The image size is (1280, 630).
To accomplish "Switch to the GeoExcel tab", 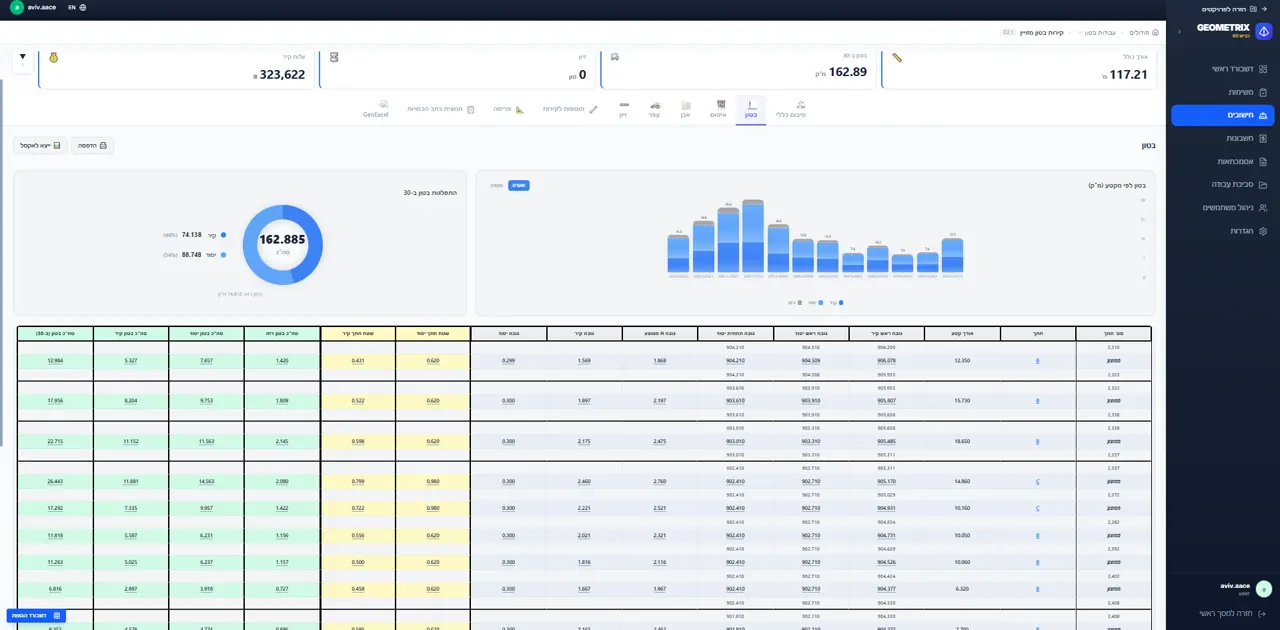I will 376,109.
